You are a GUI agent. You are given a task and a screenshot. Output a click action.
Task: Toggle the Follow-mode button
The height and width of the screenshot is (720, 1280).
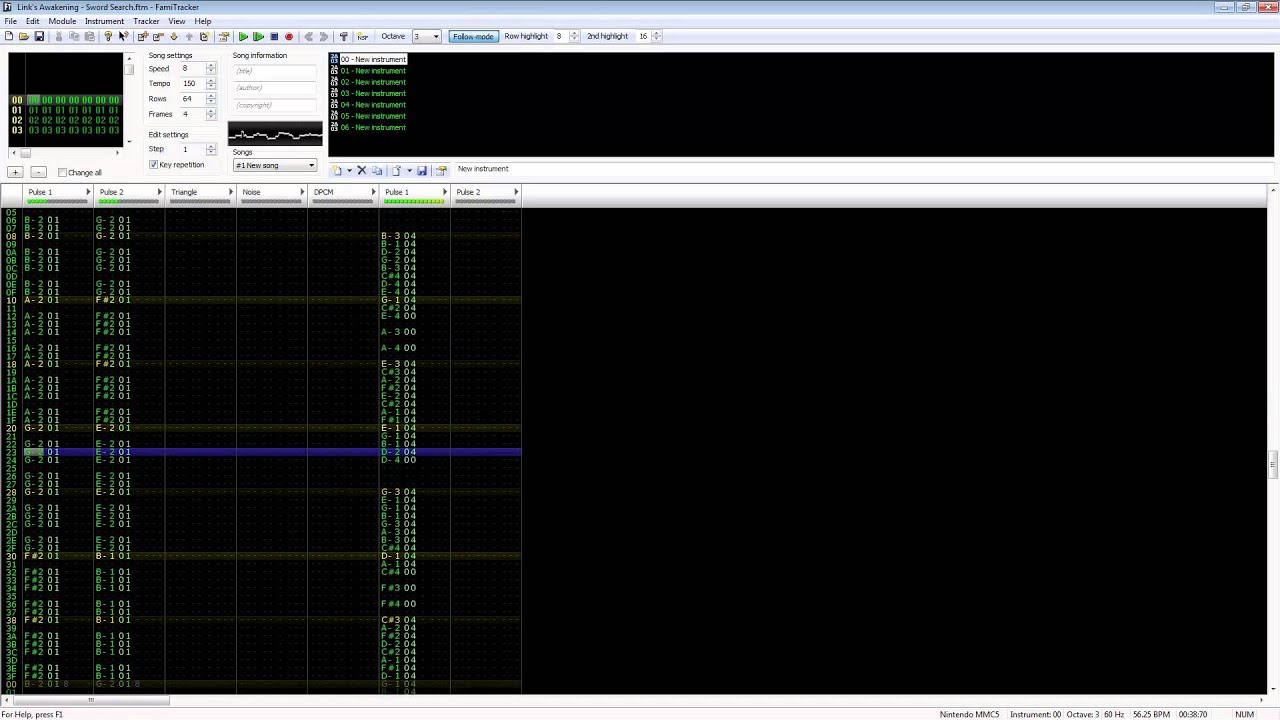pyautogui.click(x=473, y=36)
